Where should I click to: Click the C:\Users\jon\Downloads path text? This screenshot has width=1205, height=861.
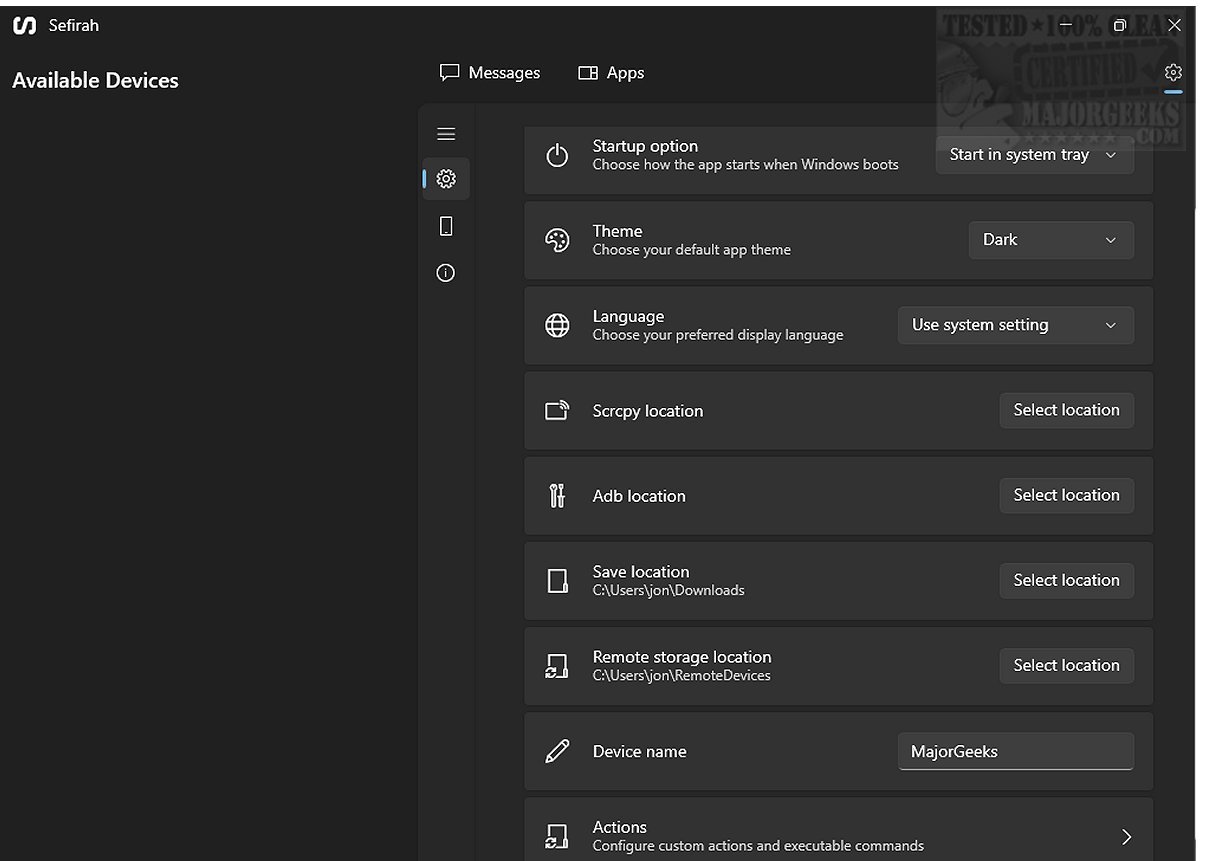pyautogui.click(x=668, y=590)
